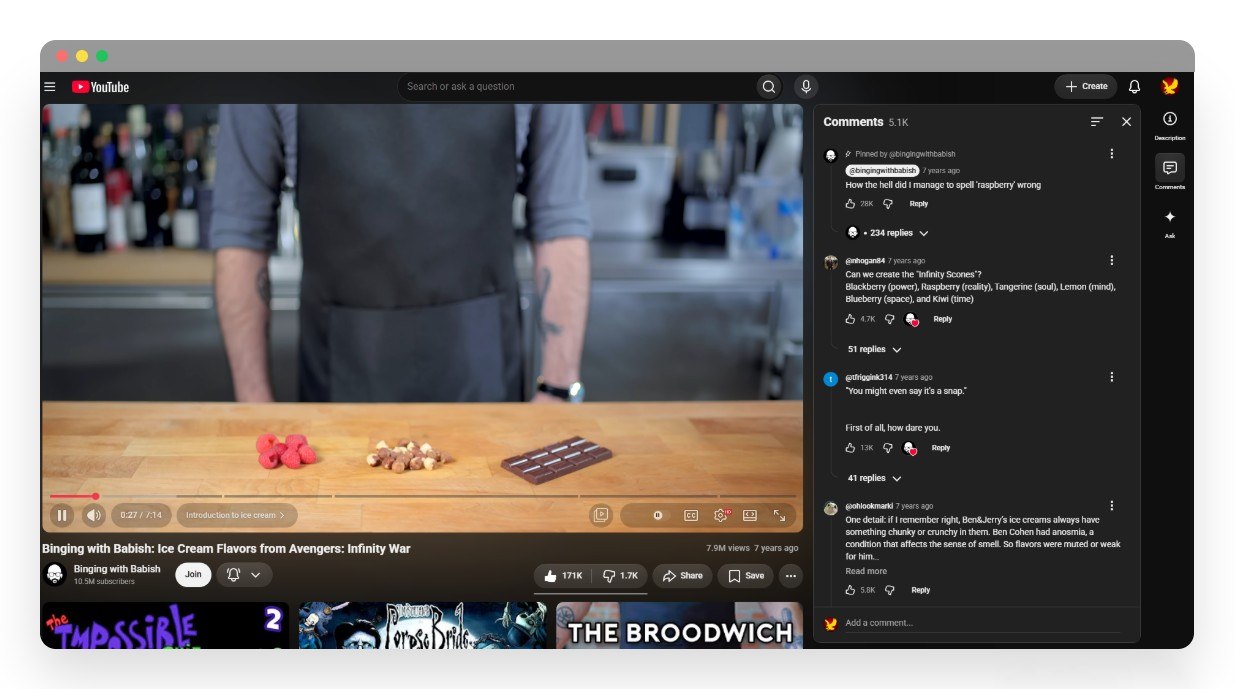This screenshot has width=1235, height=689.
Task: Toggle closed captions
Action: (x=691, y=515)
